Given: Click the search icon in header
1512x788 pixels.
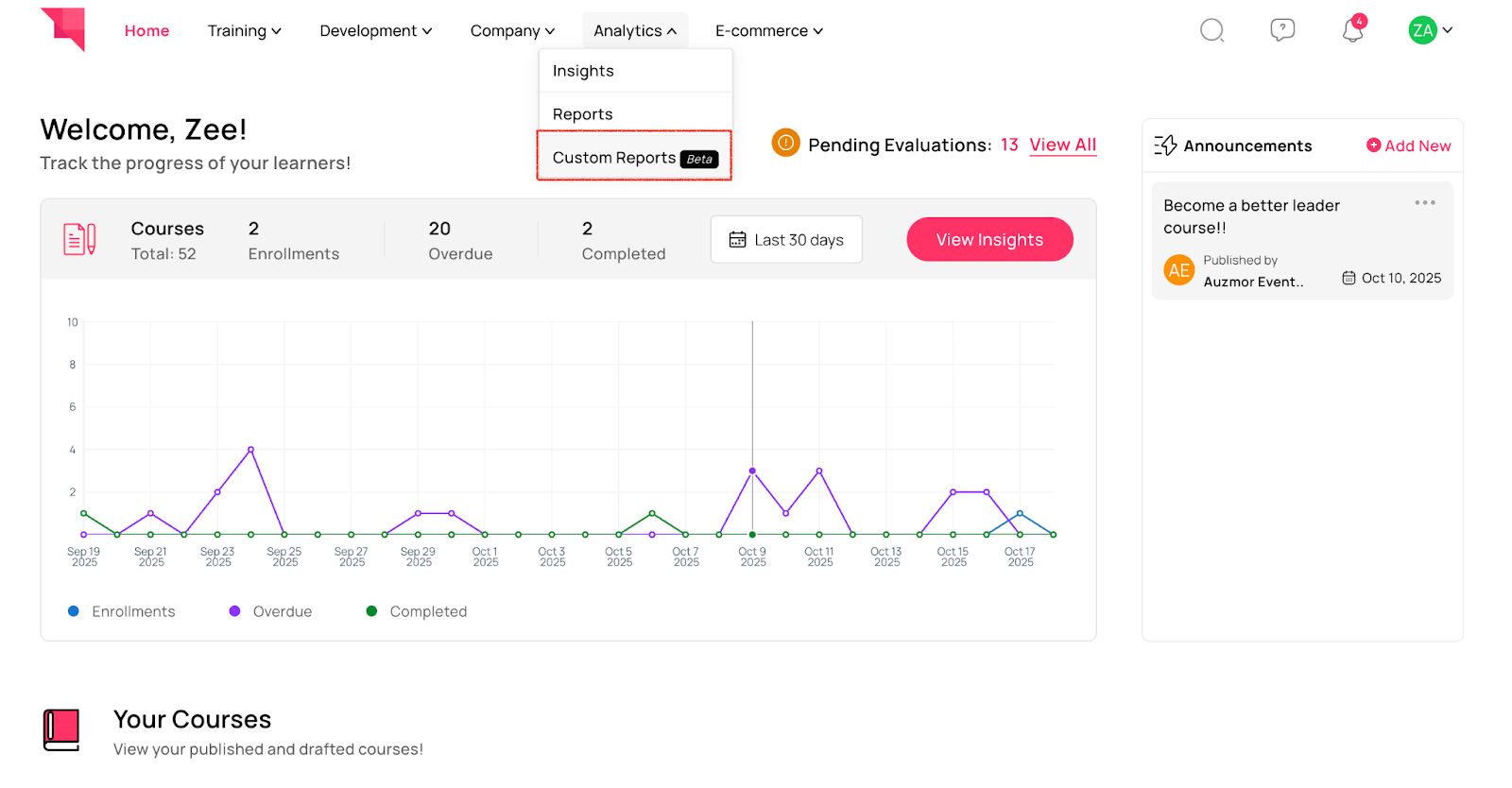Looking at the screenshot, I should click(x=1211, y=30).
